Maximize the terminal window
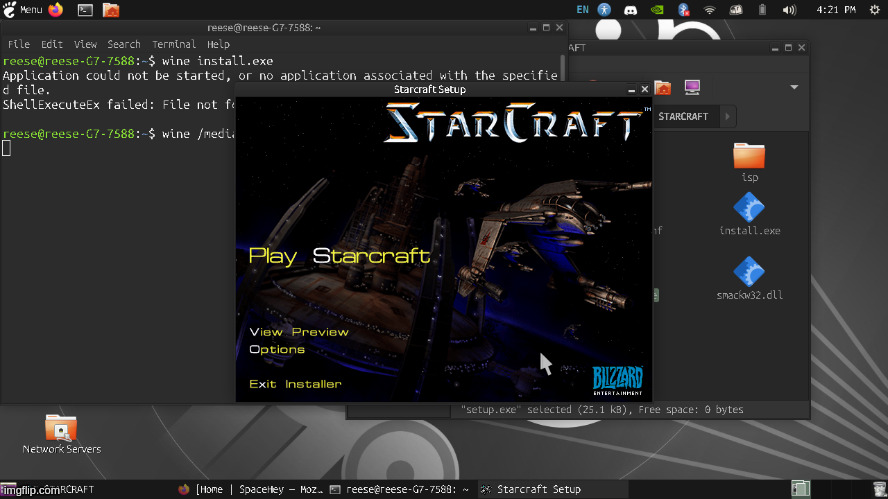Image resolution: width=888 pixels, height=499 pixels. click(x=546, y=28)
